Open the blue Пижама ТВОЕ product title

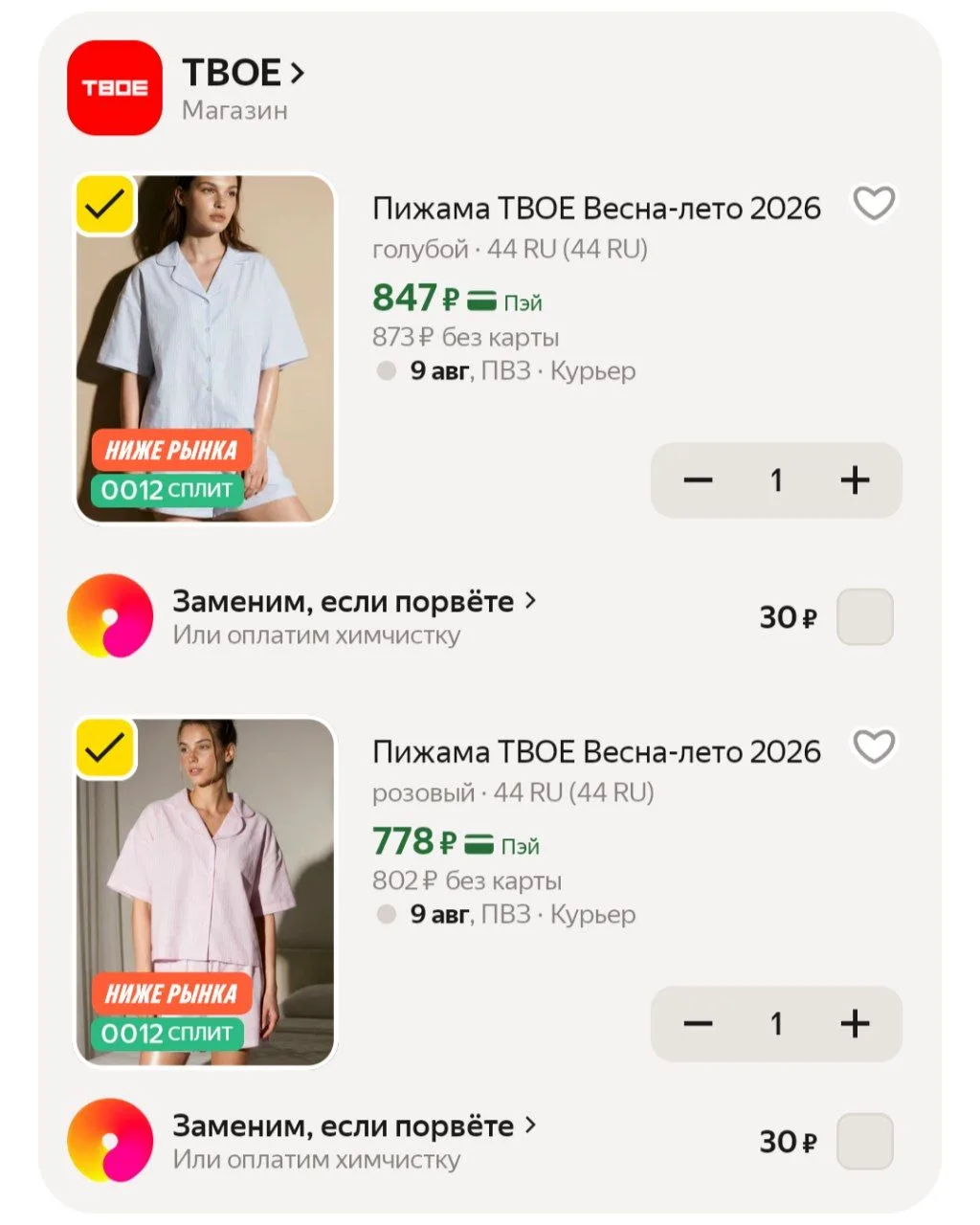pos(596,209)
